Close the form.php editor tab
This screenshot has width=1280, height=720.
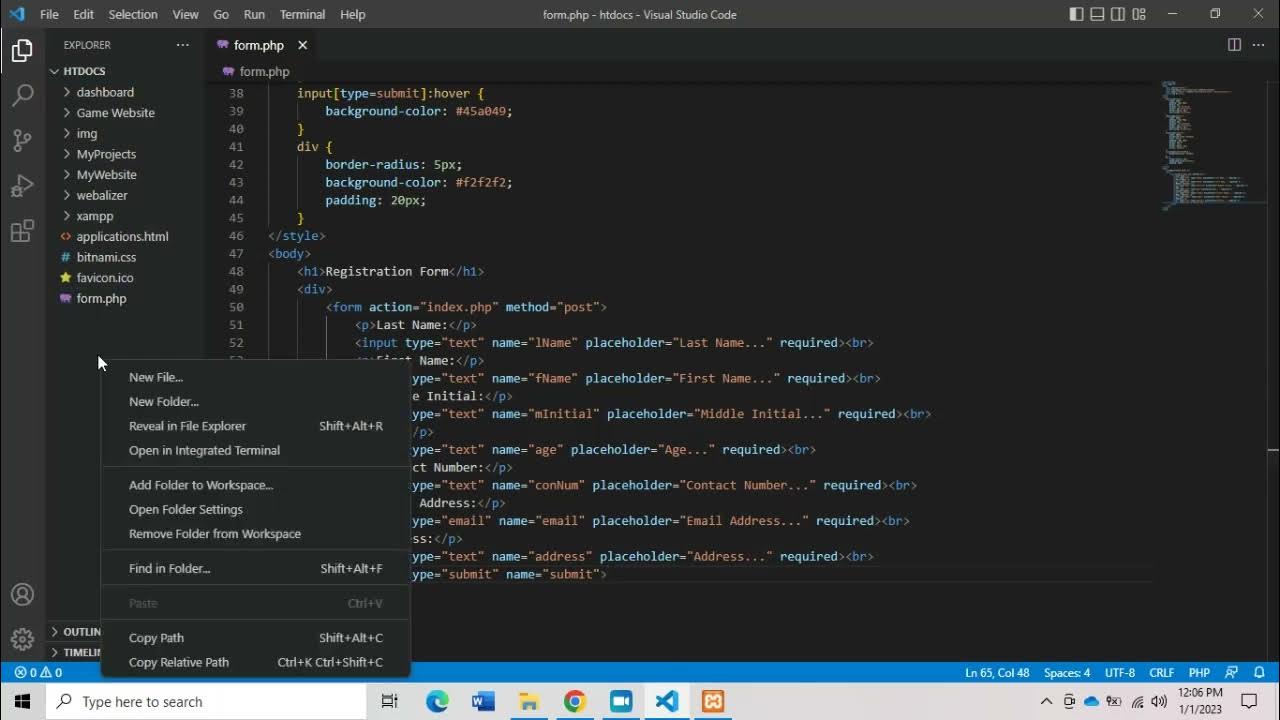tap(302, 45)
